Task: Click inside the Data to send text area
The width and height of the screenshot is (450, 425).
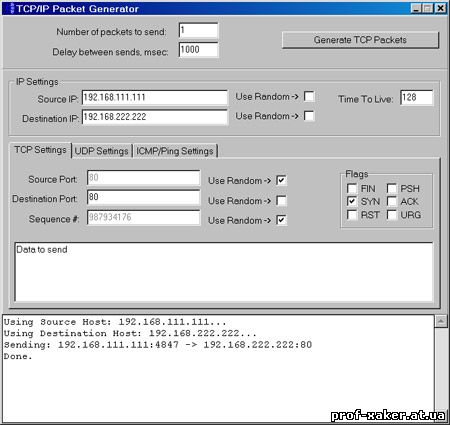Action: click(x=224, y=272)
